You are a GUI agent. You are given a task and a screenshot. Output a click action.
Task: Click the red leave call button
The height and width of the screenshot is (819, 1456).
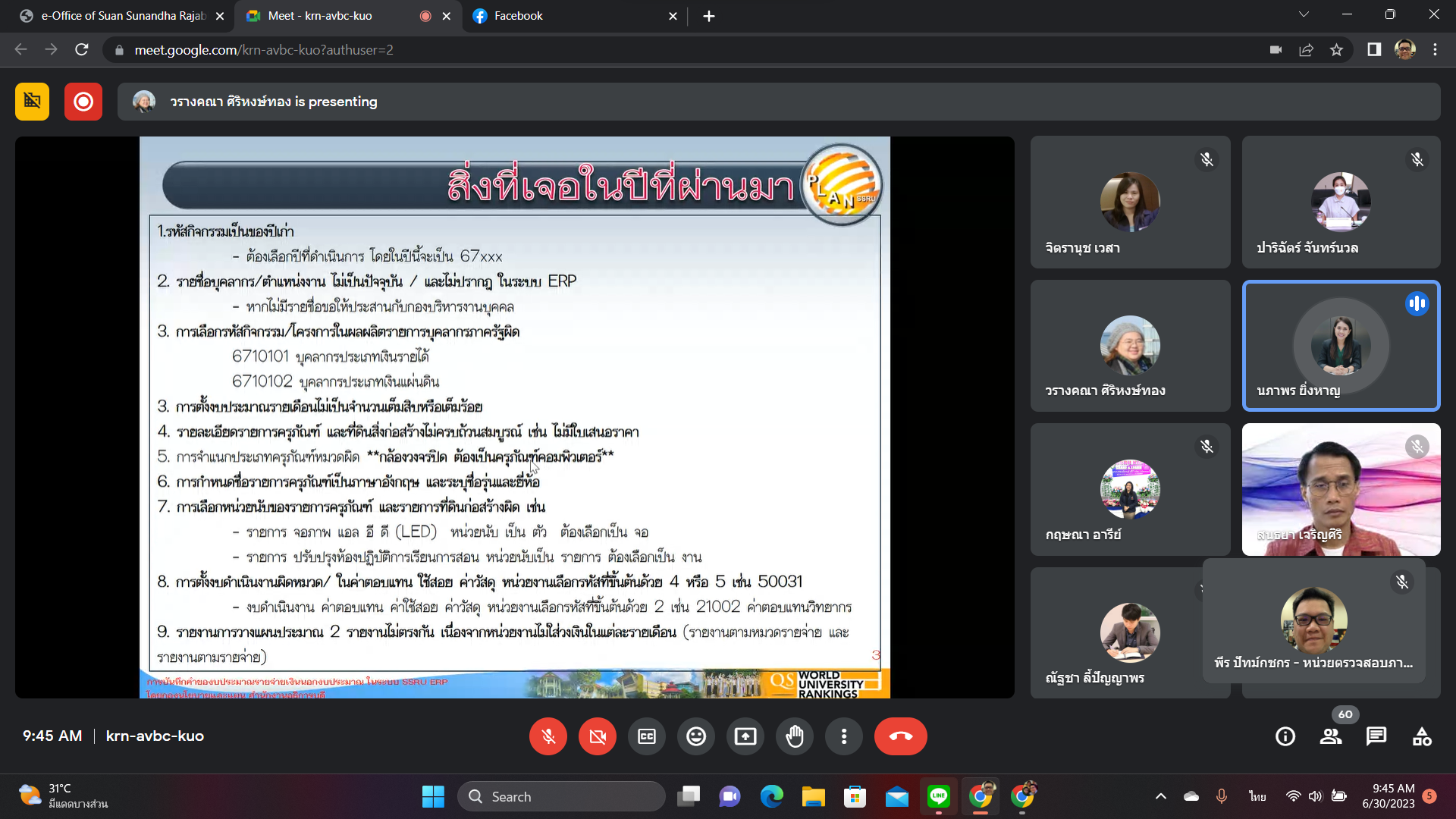(x=900, y=736)
